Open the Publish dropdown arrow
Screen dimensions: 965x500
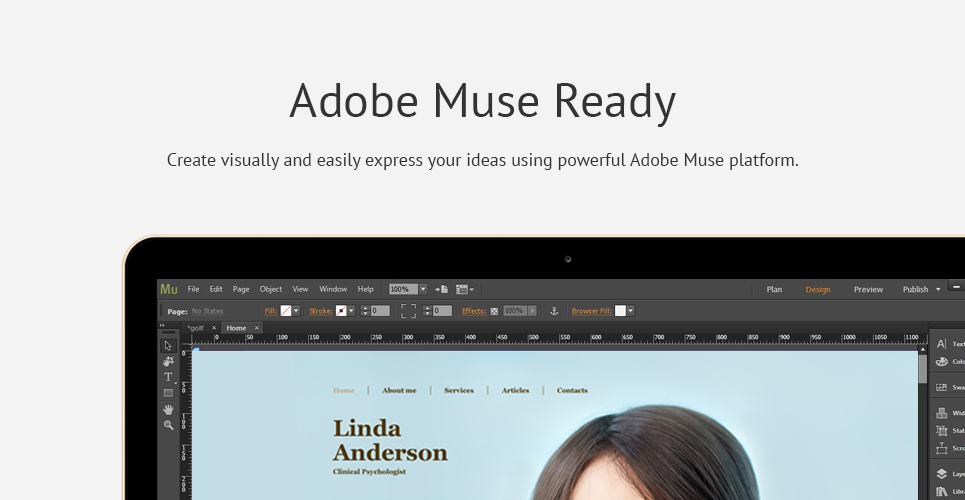click(938, 289)
